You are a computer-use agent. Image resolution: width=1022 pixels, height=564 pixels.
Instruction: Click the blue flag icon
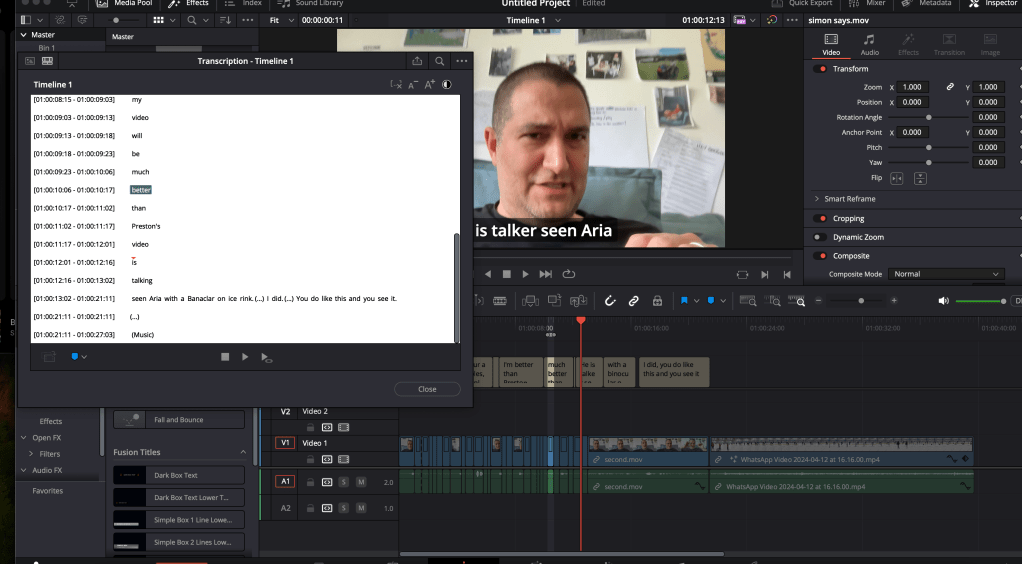[x=684, y=301]
